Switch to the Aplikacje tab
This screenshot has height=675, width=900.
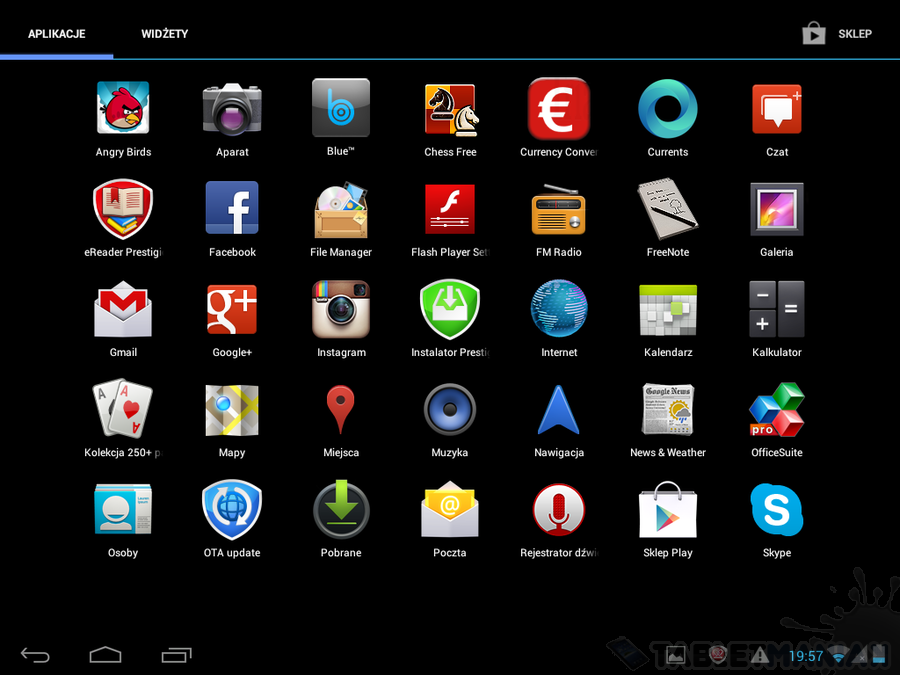(57, 34)
